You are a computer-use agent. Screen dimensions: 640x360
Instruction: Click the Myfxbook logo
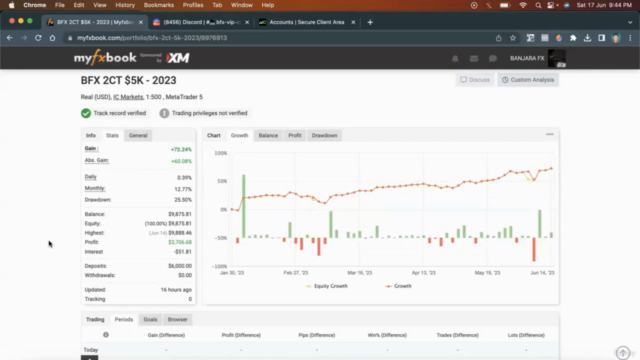[105, 58]
